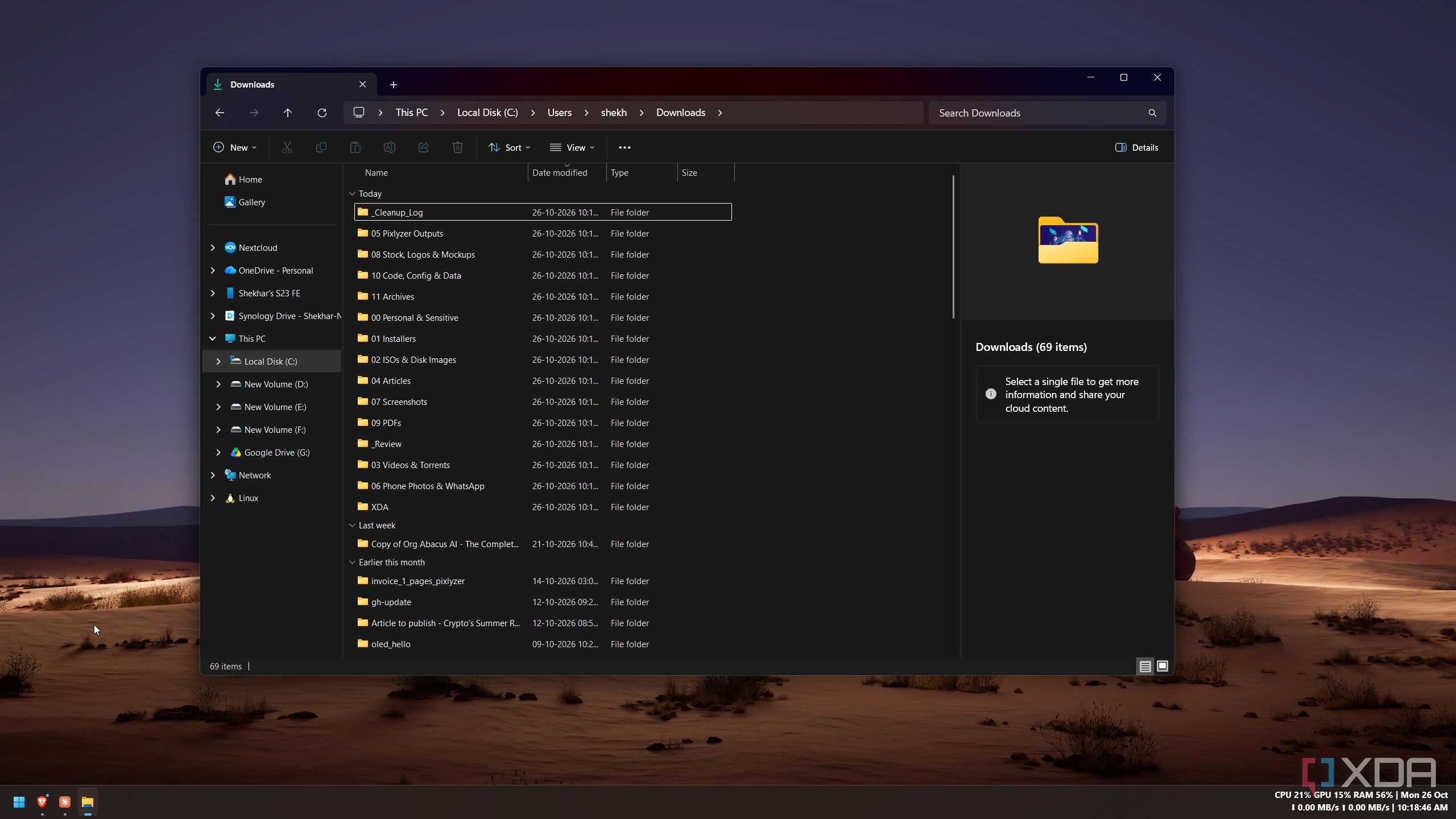1456x819 pixels.
Task: Click This PC in breadcrumb path
Action: [x=412, y=113]
